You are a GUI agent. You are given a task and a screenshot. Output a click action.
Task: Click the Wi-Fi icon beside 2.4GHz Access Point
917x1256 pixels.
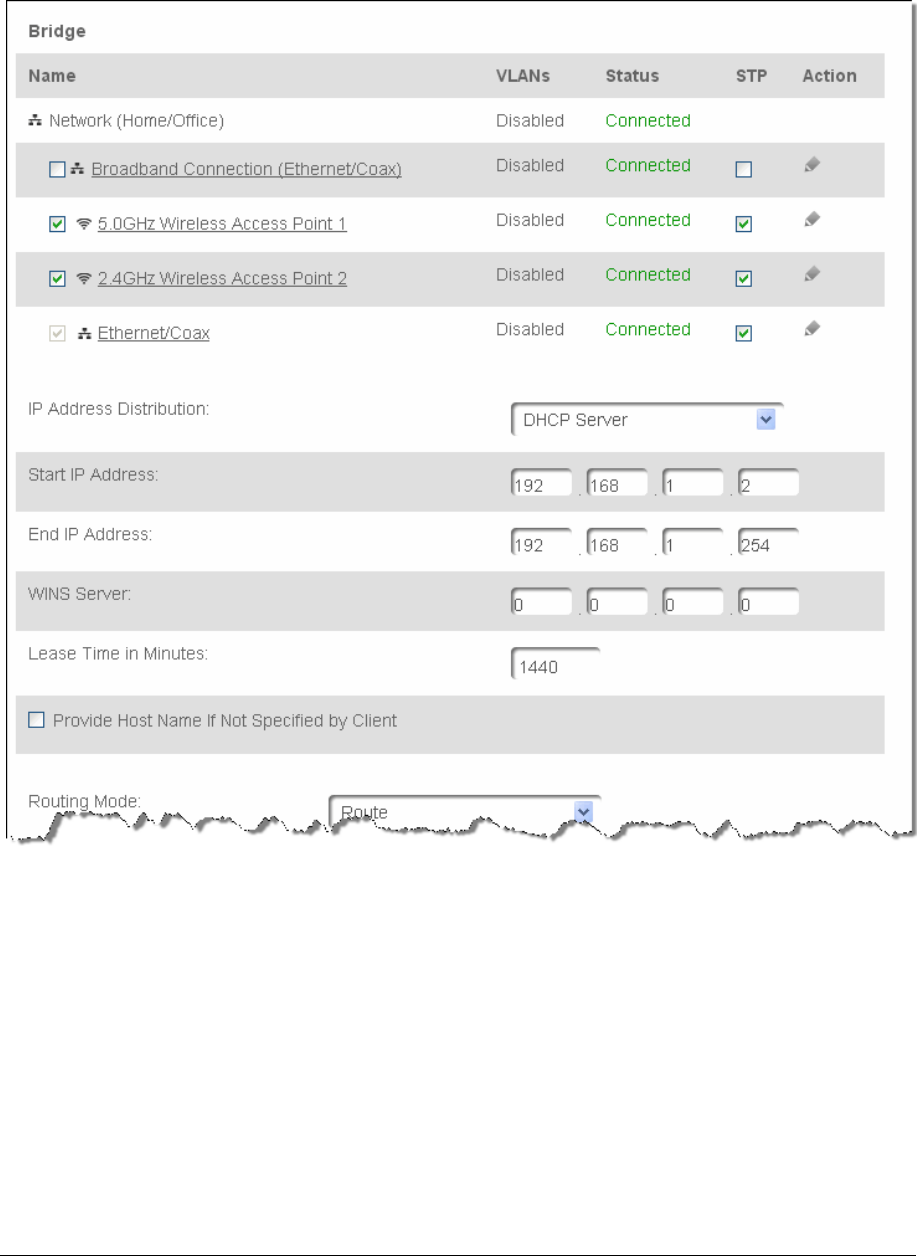[x=83, y=279]
